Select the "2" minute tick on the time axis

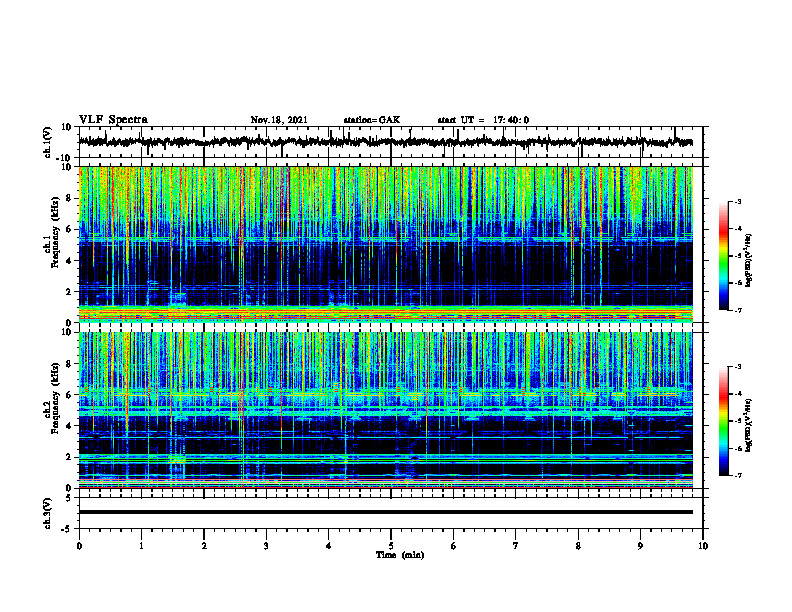[x=204, y=546]
